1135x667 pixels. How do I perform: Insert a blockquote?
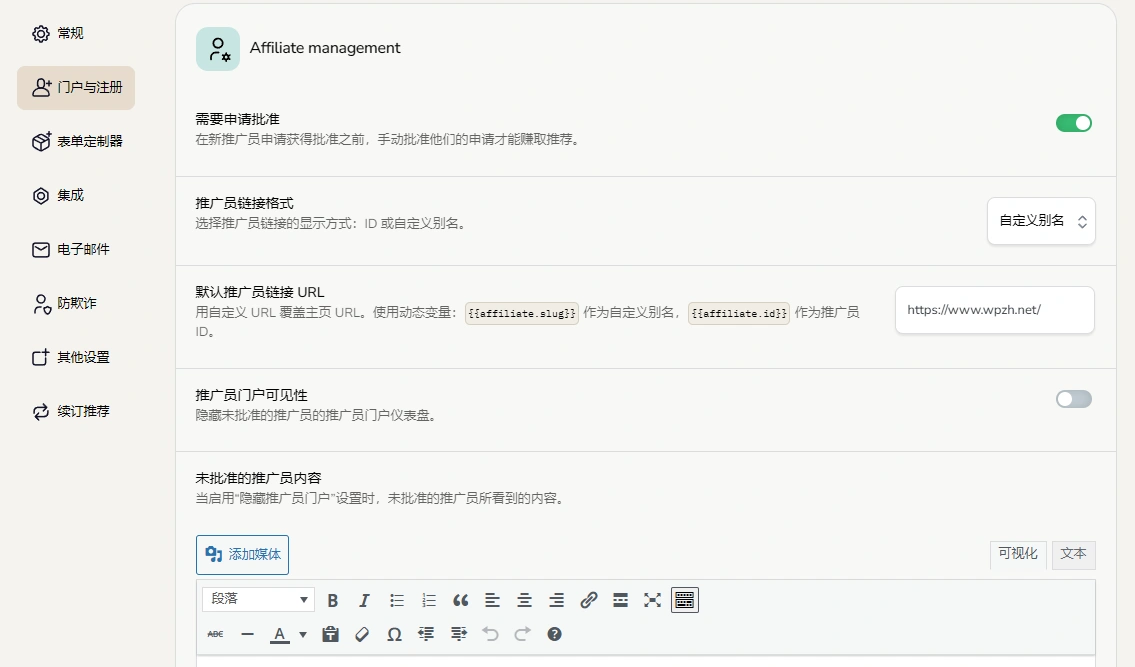pos(460,600)
